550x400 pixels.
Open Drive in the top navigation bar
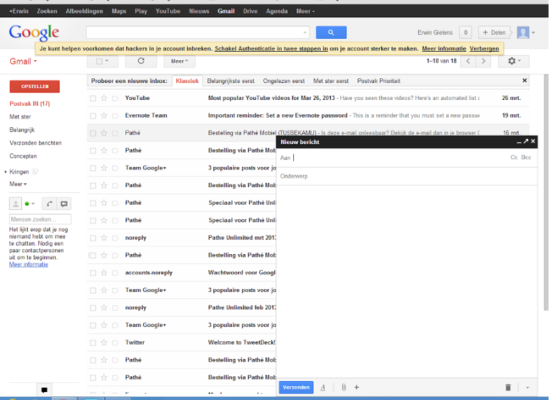[x=250, y=11]
